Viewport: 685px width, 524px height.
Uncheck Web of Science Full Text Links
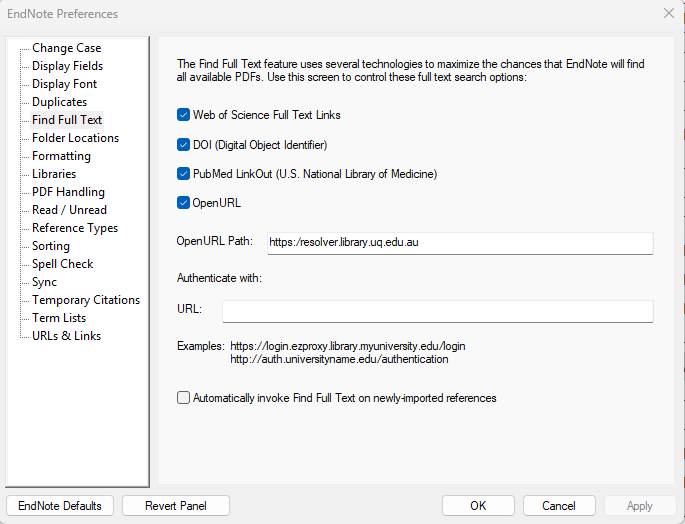(184, 115)
